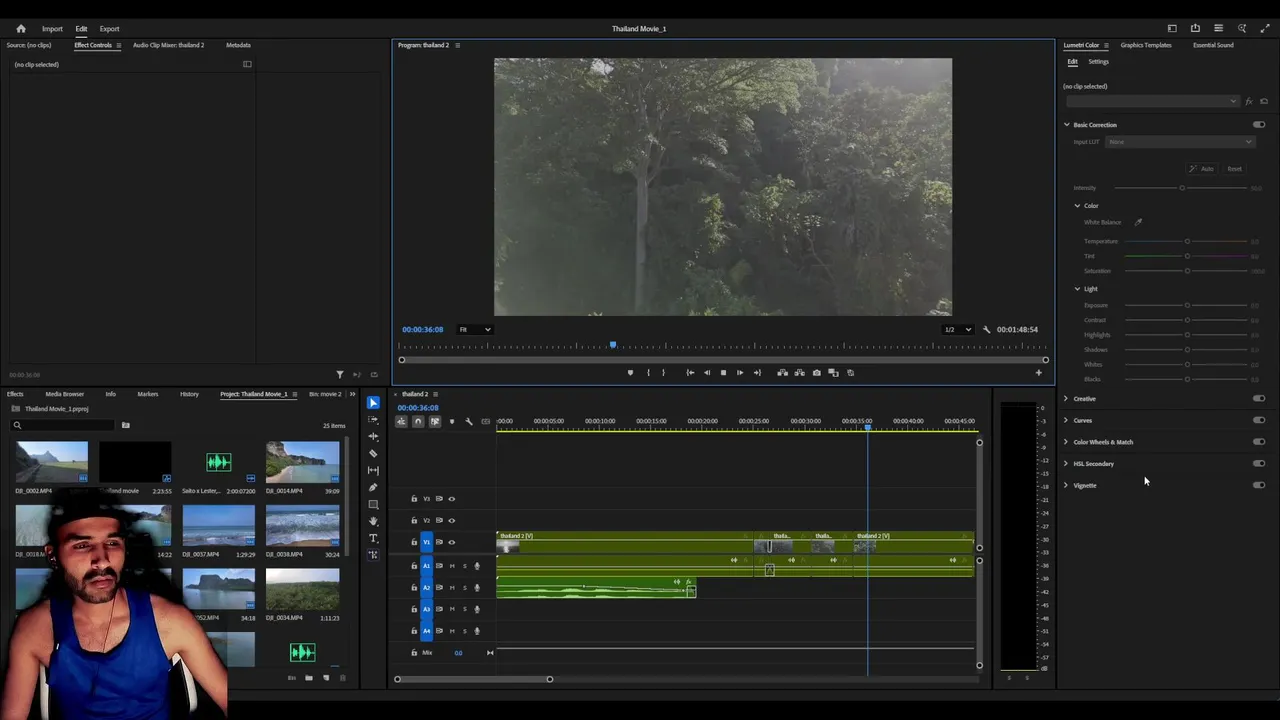Add a marker in the Program monitor
1280x720 pixels.
coord(630,373)
